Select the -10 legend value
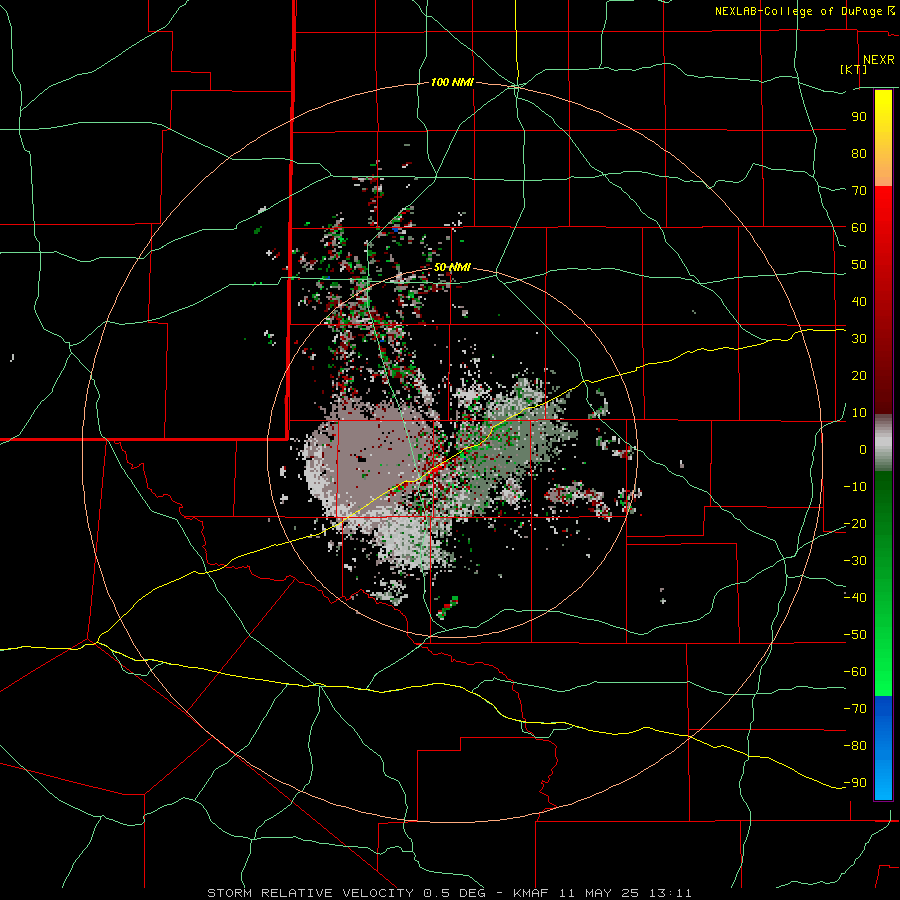Viewport: 900px width, 900px height. (855, 487)
